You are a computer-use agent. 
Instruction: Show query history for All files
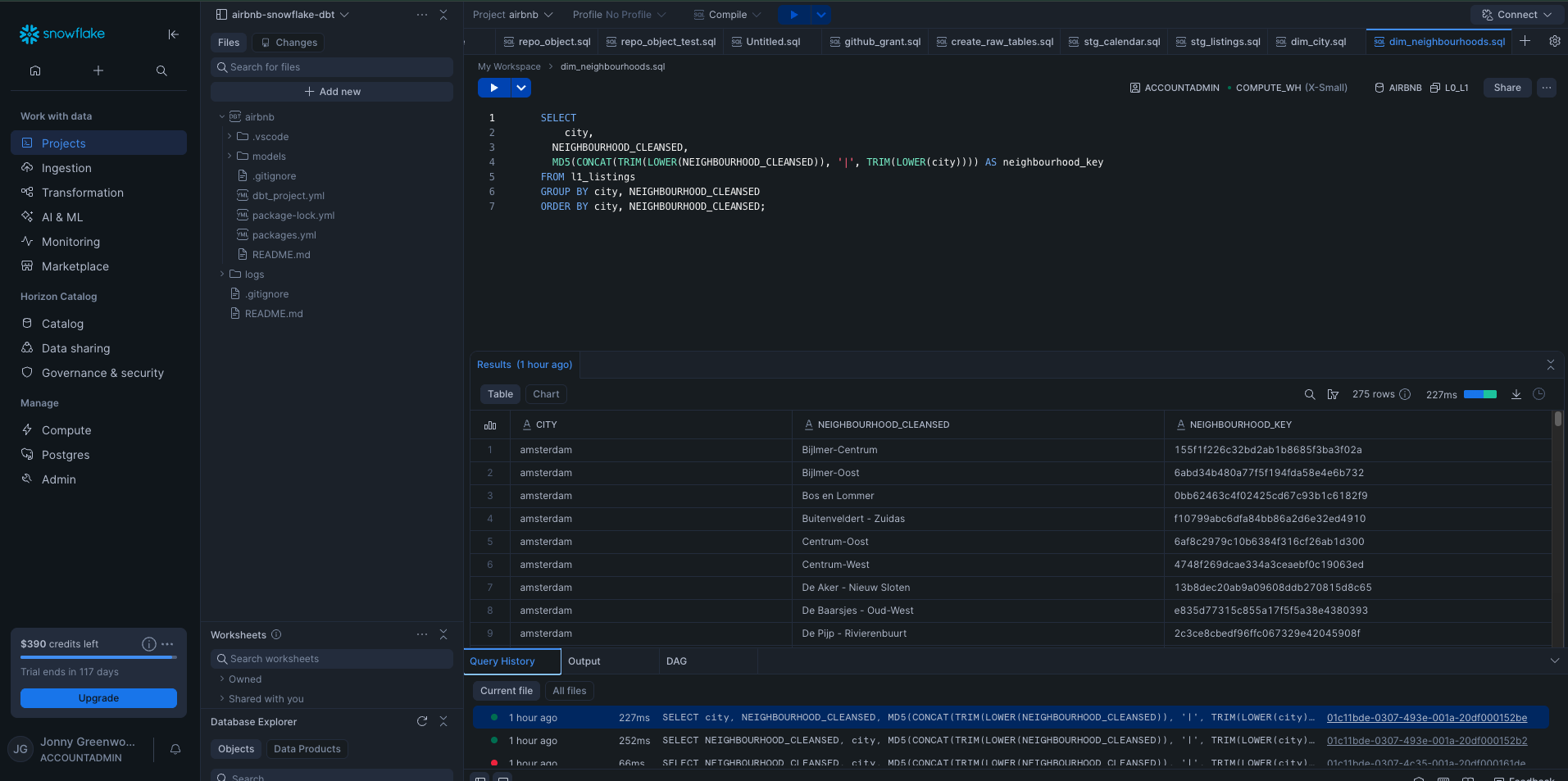point(569,691)
